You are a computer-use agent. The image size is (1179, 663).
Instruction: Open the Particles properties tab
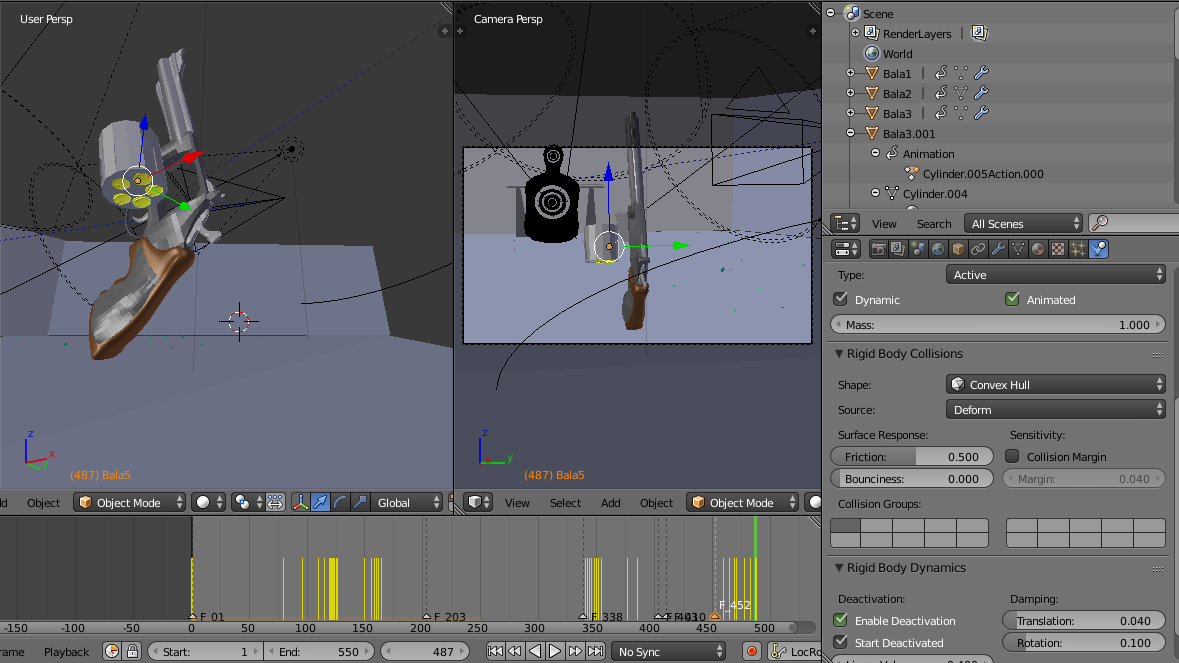(x=1078, y=249)
